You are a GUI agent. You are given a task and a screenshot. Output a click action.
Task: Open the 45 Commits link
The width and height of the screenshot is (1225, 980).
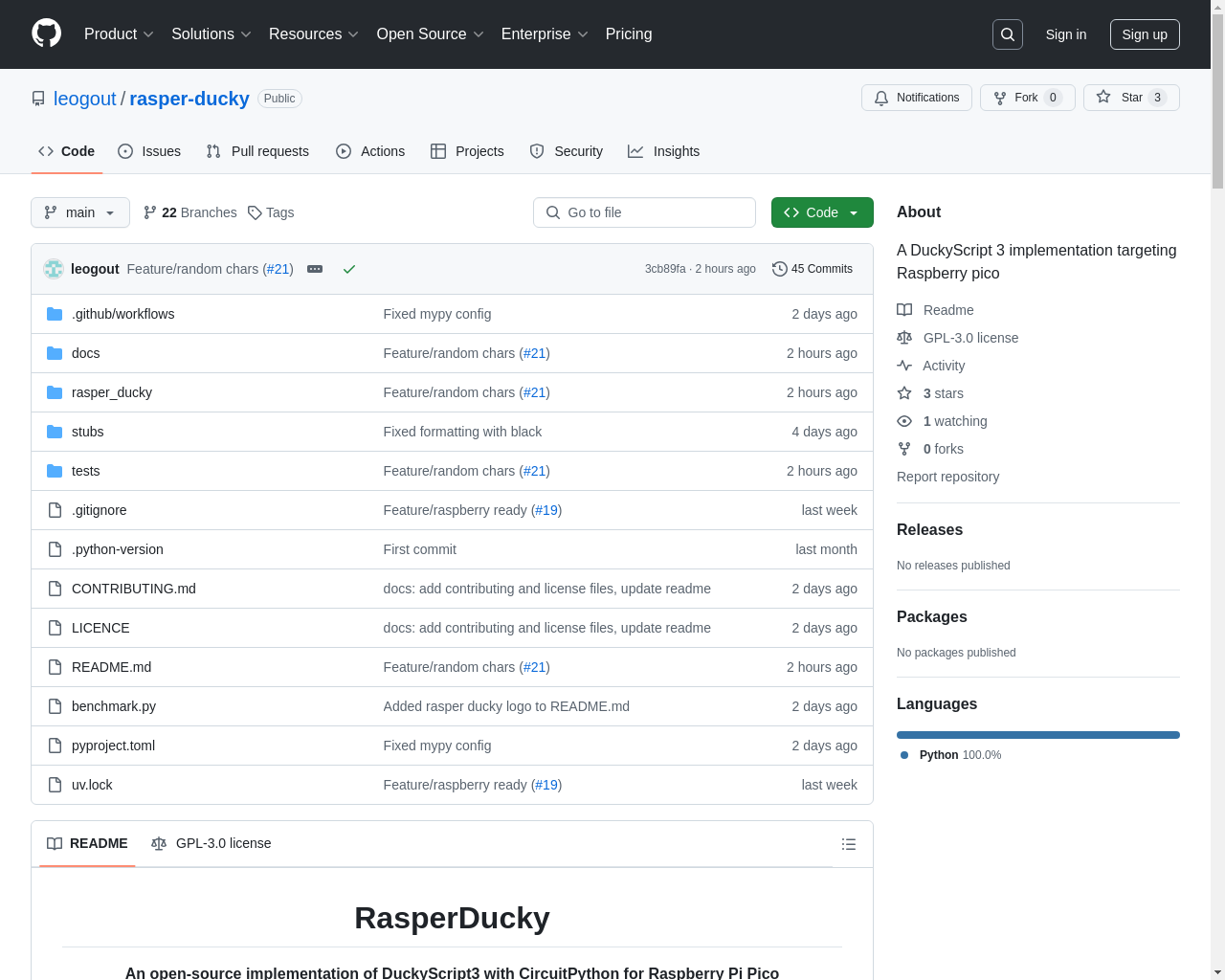click(x=813, y=269)
